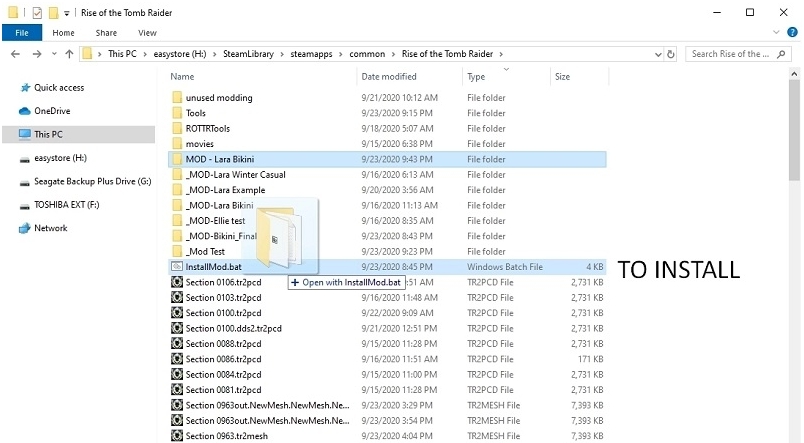This screenshot has height=443, width=804.
Task: Click the search magnifier icon
Action: [781, 54]
